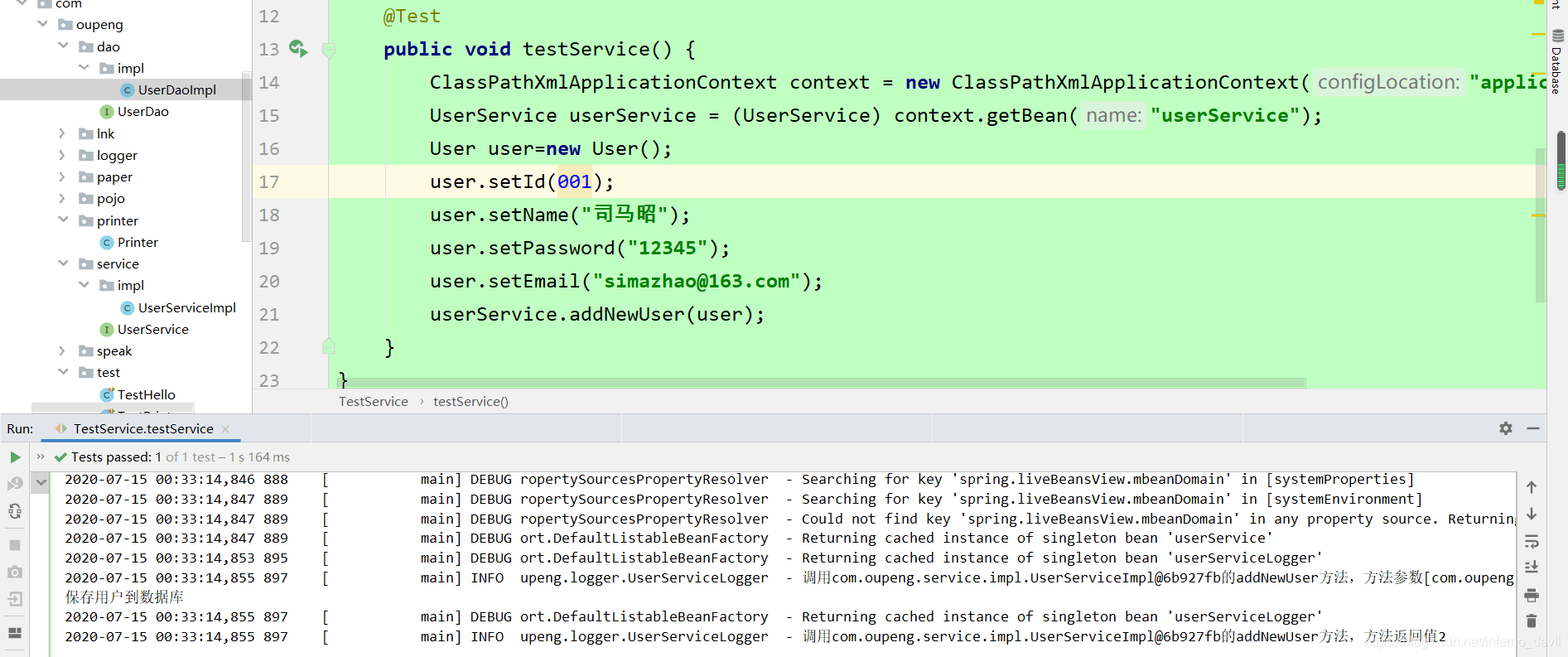Click the horizontal scrollbar under the editor
Image resolution: width=1568 pixels, height=657 pixels.
[822, 383]
